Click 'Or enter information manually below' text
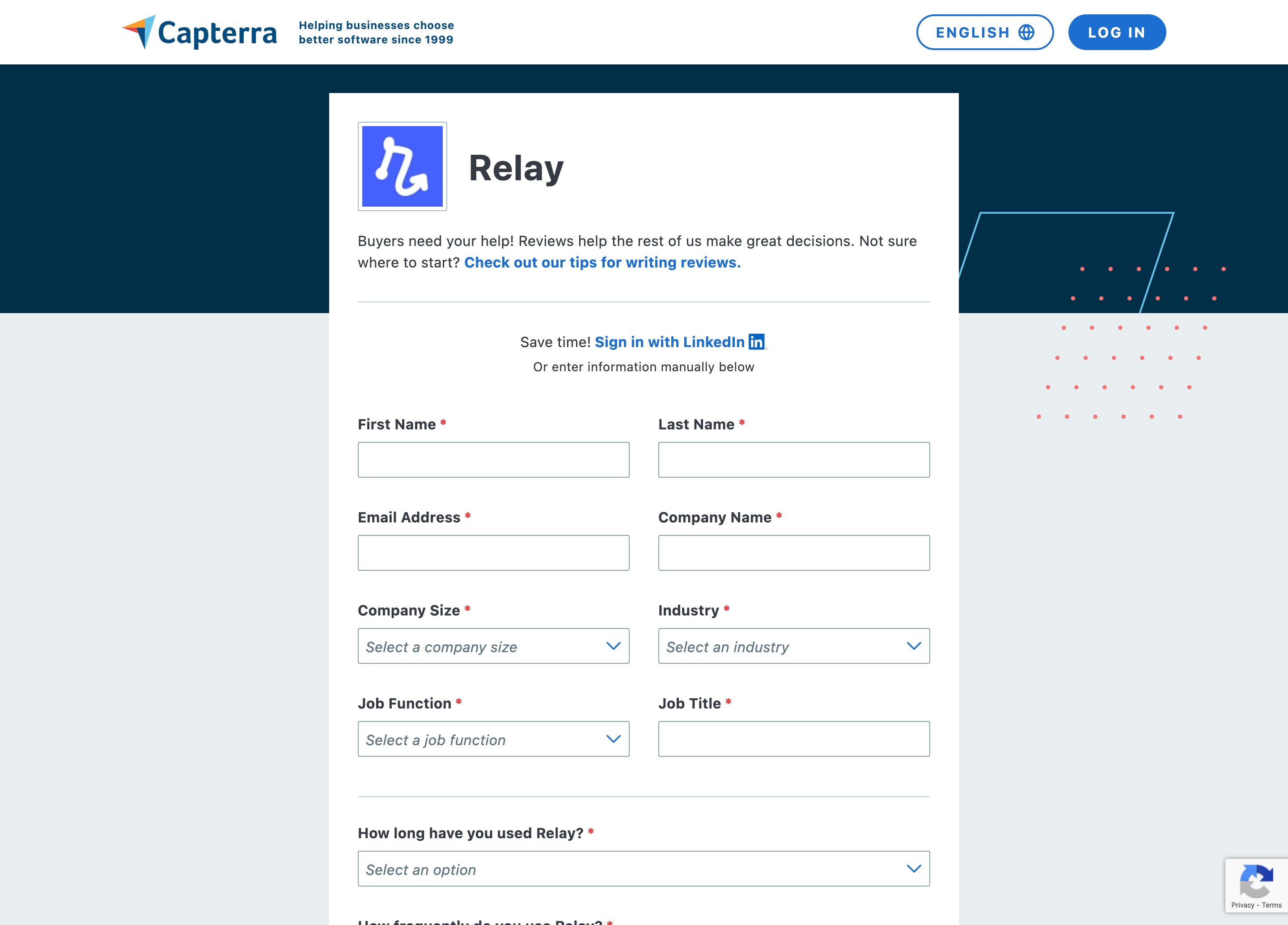Viewport: 1288px width, 925px height. pyautogui.click(x=644, y=367)
